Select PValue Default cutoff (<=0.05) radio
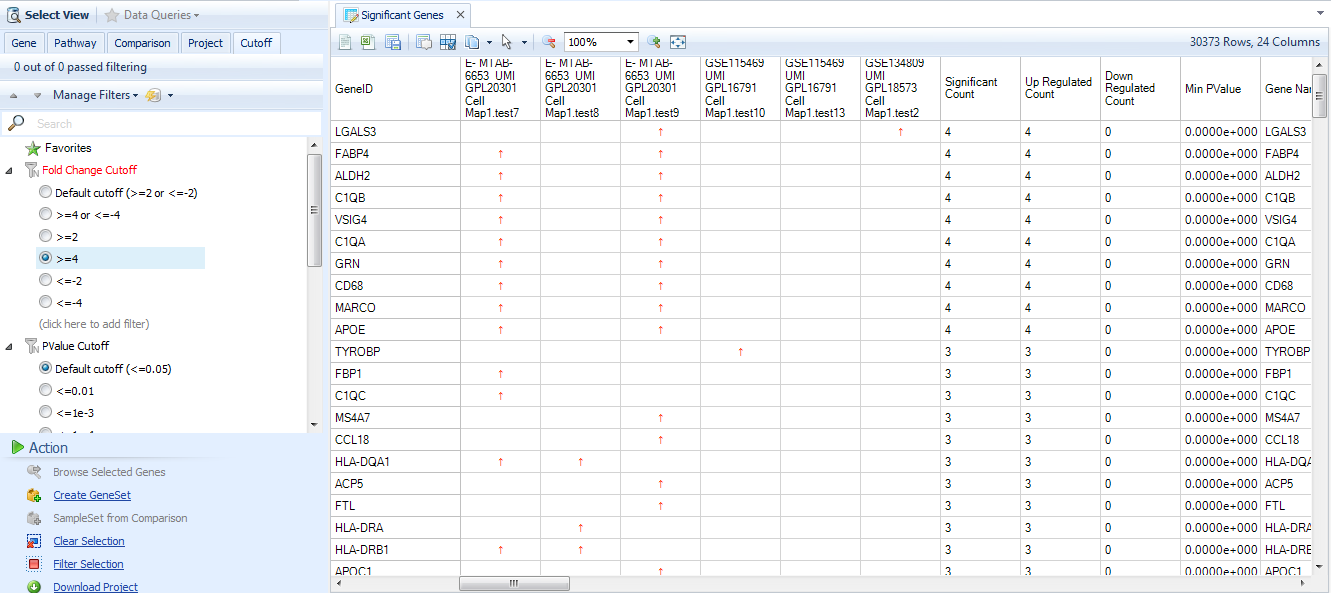Screen dimensions: 1331x593 click(x=45, y=368)
